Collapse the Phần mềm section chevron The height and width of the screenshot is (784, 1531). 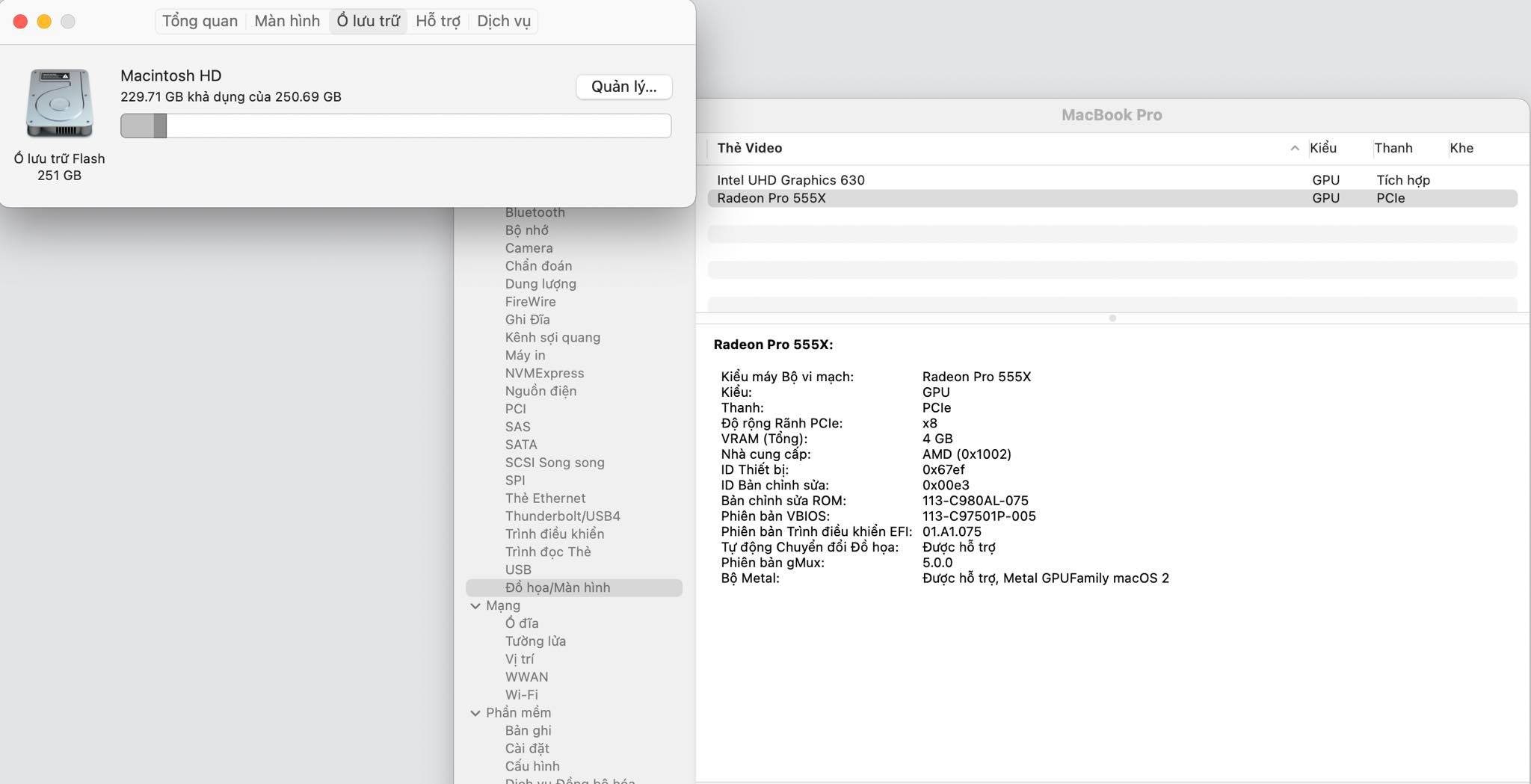(x=475, y=713)
